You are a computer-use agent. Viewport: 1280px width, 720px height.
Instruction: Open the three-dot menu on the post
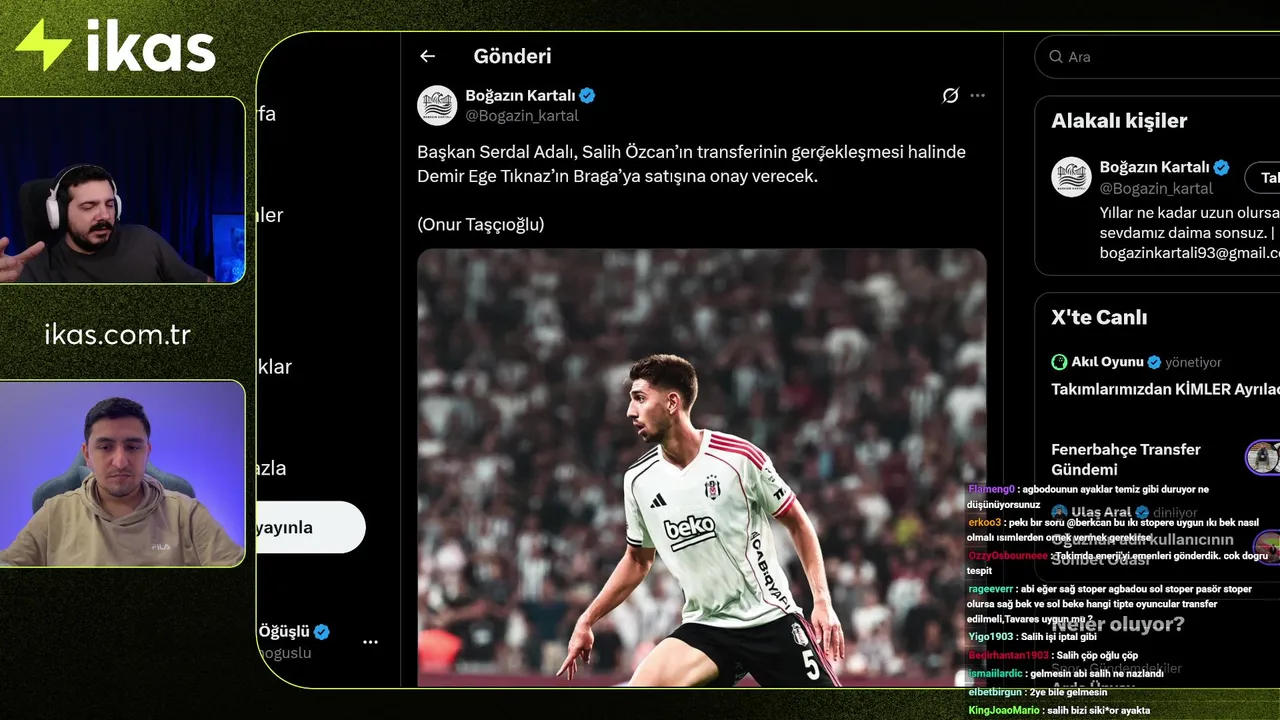977,95
